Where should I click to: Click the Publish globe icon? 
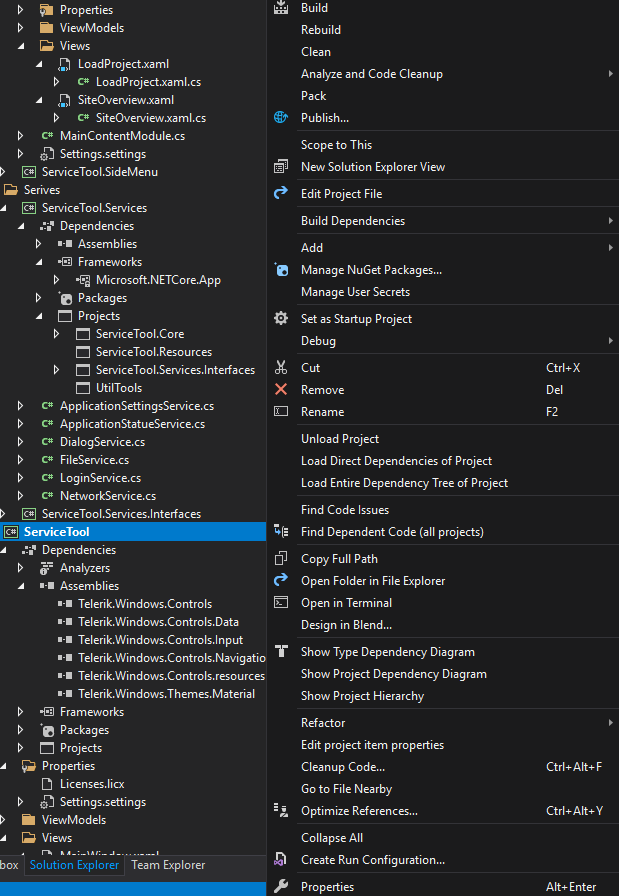tap(281, 117)
